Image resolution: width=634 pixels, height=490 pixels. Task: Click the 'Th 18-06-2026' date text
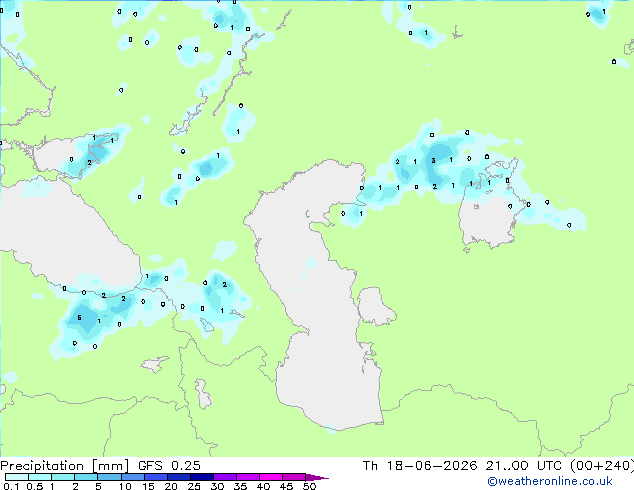420,466
